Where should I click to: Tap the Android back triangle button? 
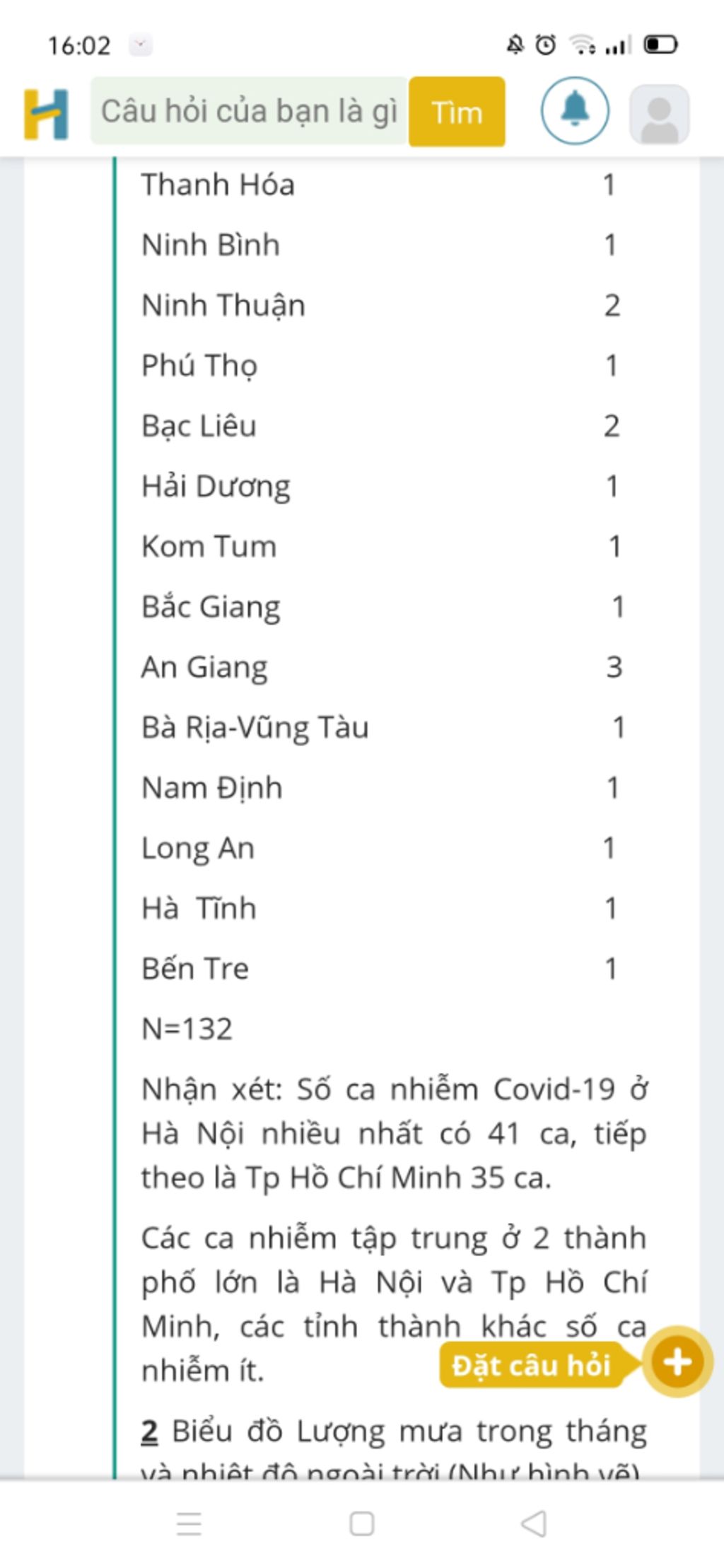(534, 1524)
